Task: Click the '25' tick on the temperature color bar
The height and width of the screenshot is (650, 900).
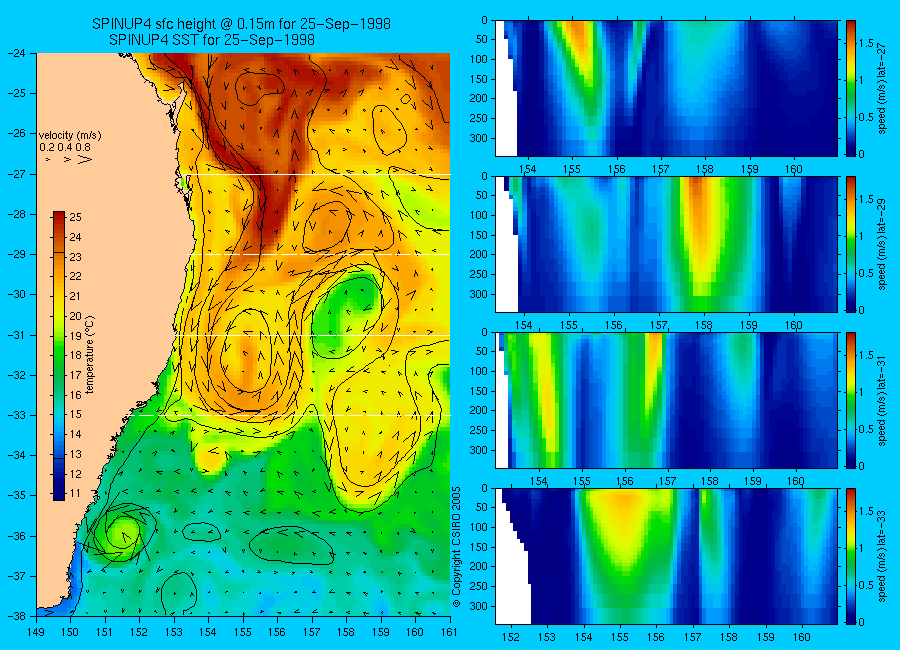Action: point(76,217)
